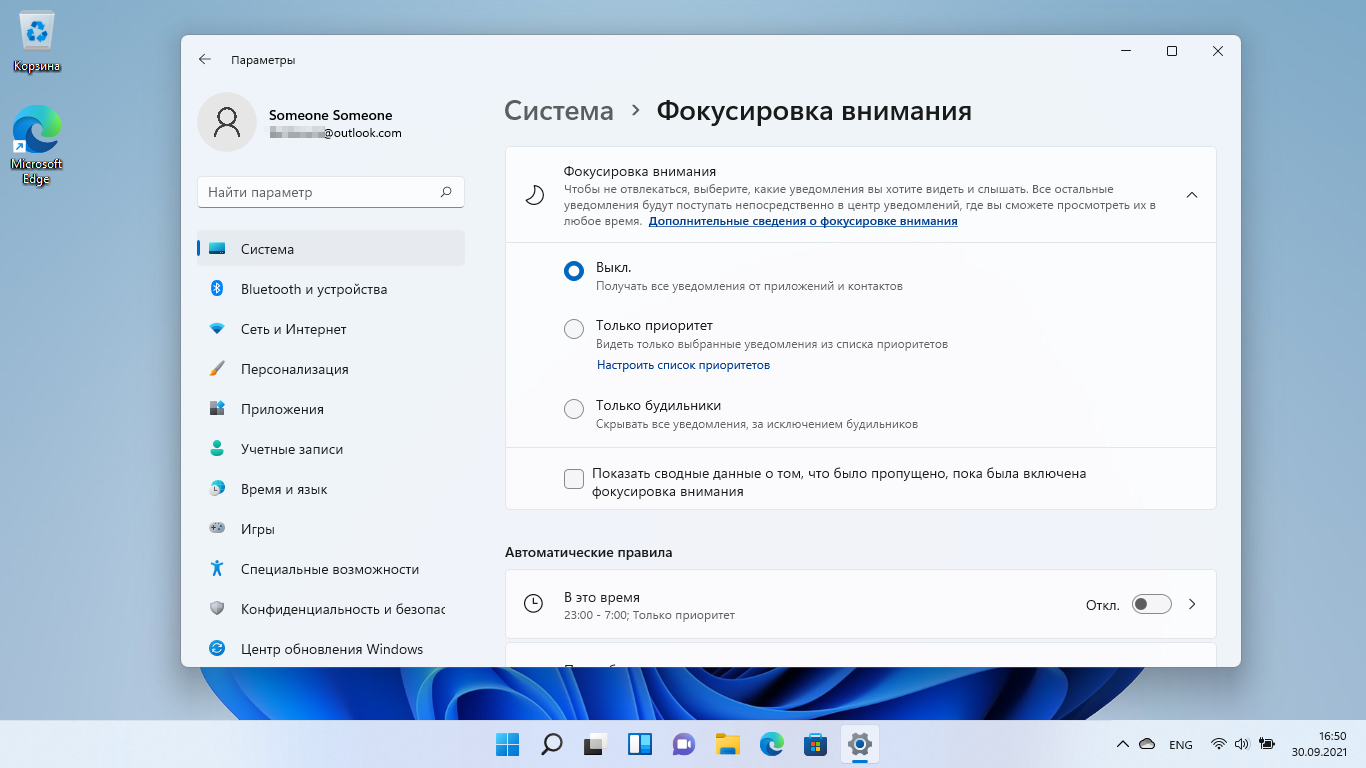This screenshot has height=768, width=1366.
Task: Open File Explorer from the taskbar
Action: 728,744
